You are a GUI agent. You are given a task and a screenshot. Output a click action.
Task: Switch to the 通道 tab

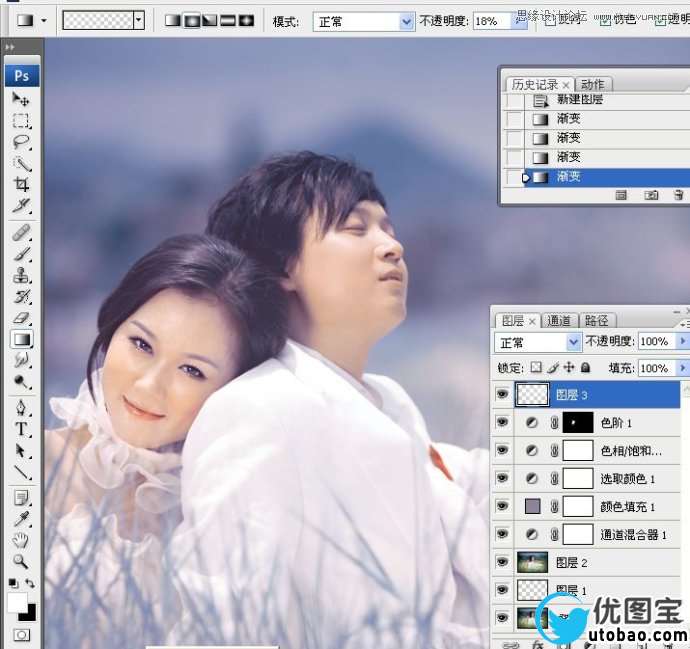click(558, 320)
